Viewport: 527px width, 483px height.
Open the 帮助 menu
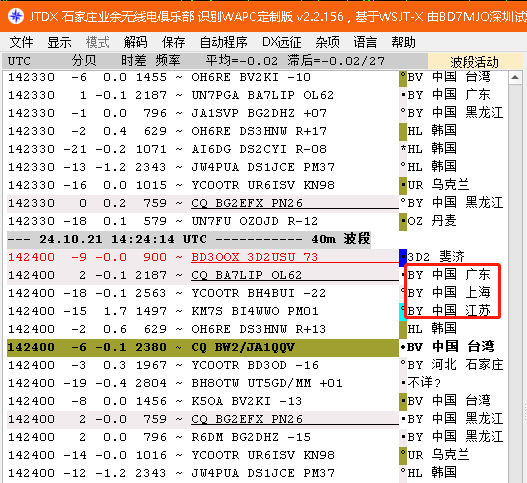tap(403, 42)
